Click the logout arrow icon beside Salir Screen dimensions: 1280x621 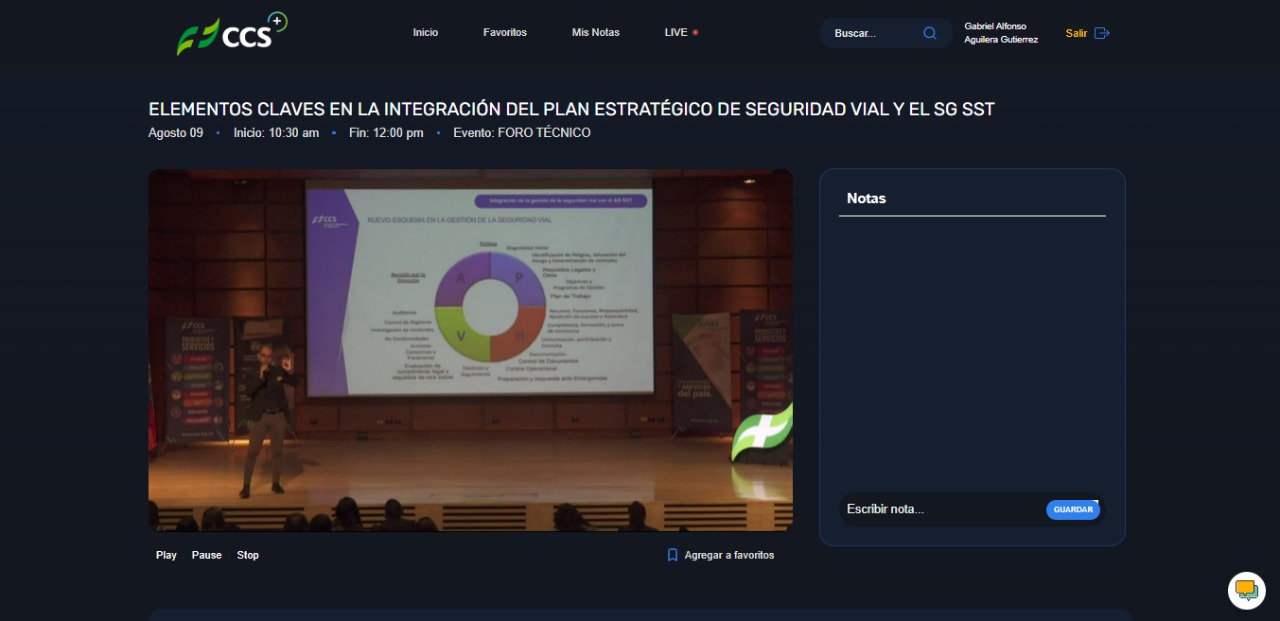click(1102, 33)
